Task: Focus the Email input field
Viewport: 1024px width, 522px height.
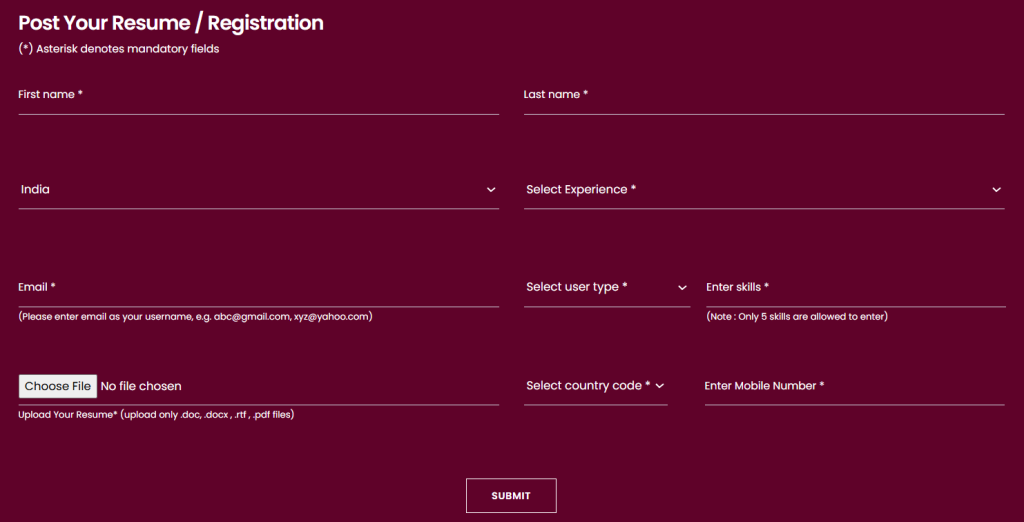Action: 258,288
